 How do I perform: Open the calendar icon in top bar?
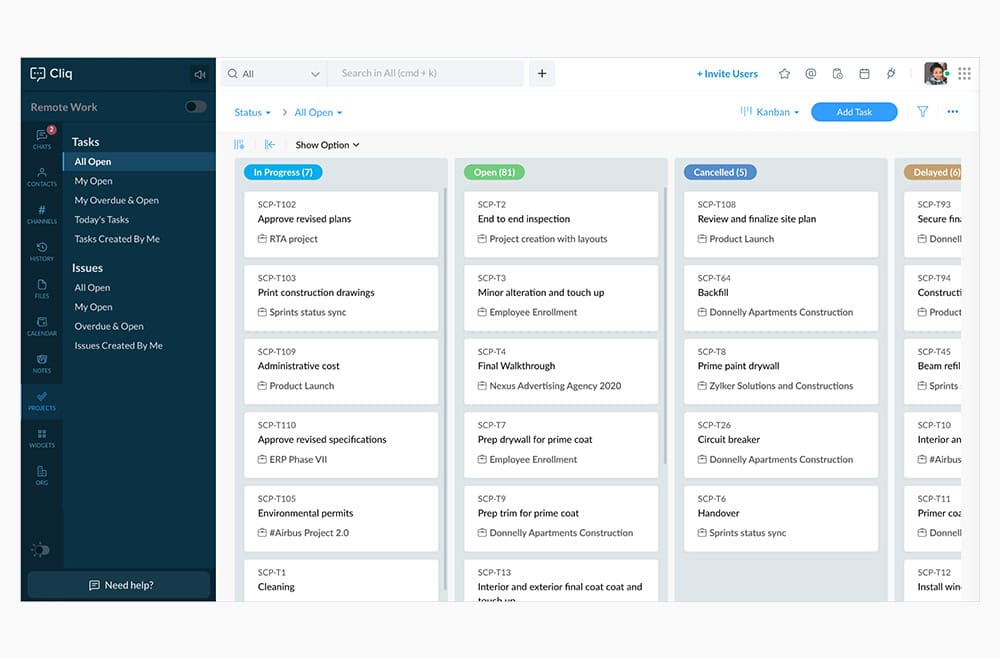pos(864,74)
